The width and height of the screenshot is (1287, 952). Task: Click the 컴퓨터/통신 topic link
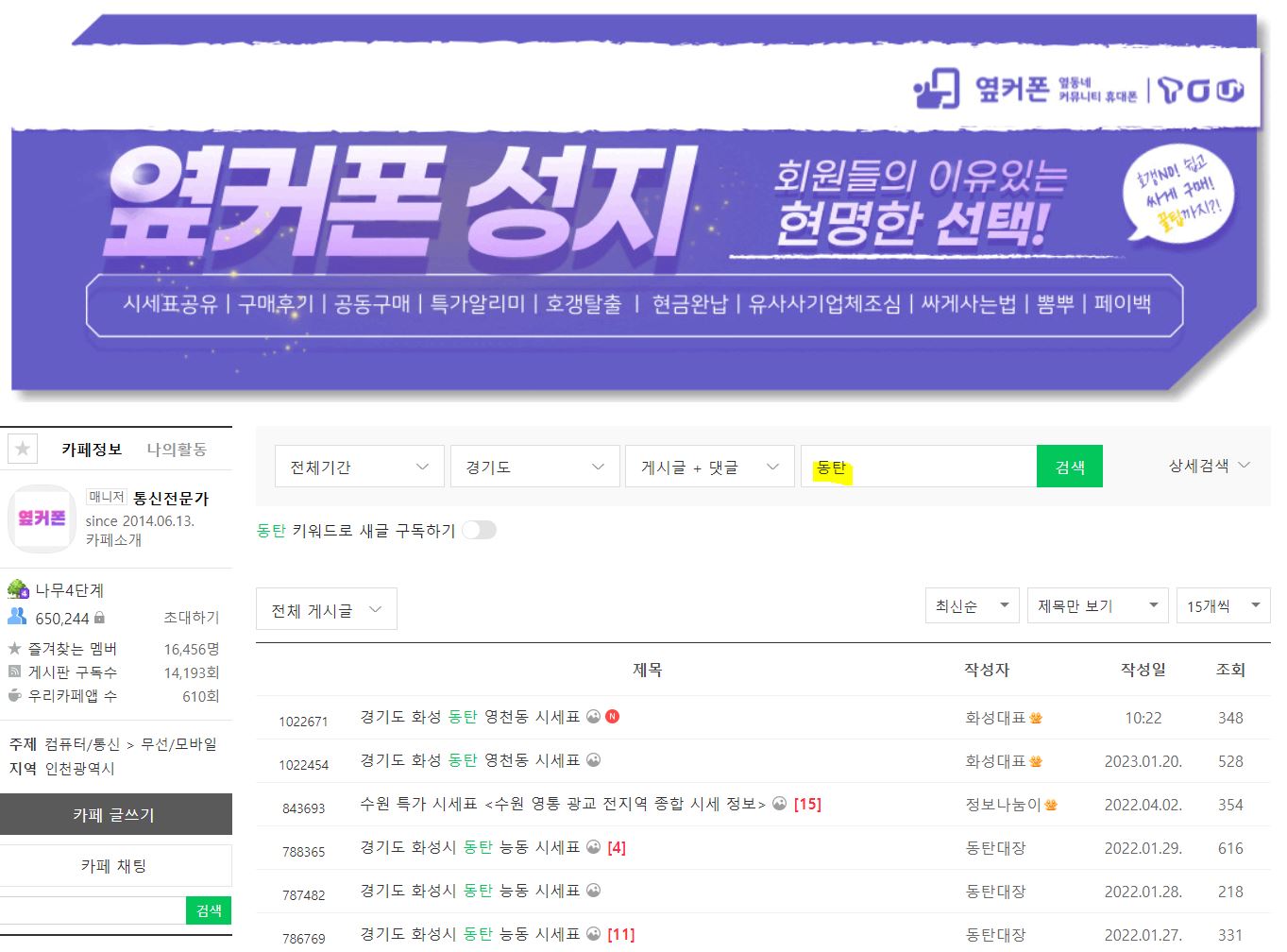tap(82, 744)
